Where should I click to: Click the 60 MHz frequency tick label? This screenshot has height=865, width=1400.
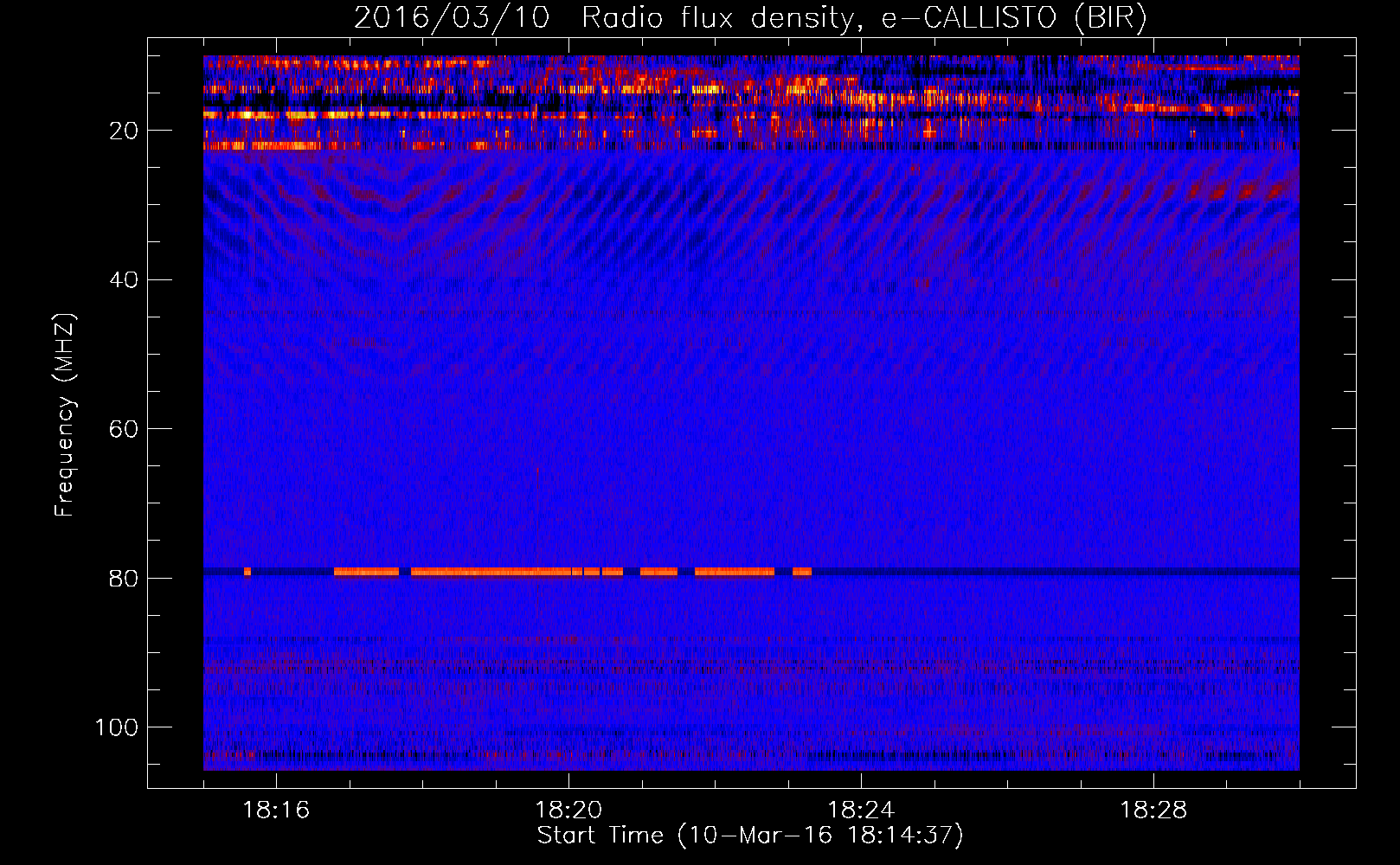click(x=124, y=429)
